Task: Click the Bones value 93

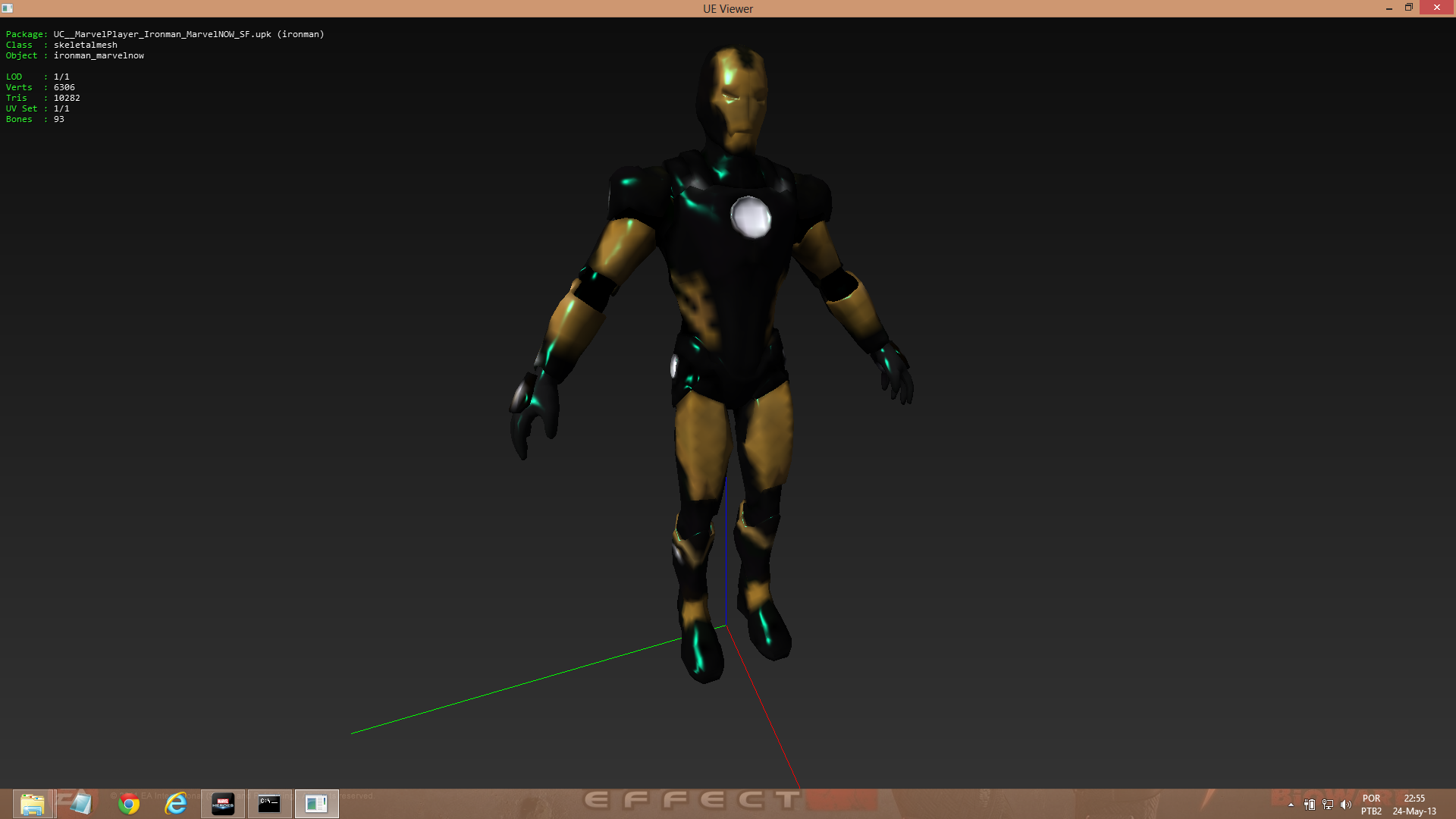Action: point(59,119)
